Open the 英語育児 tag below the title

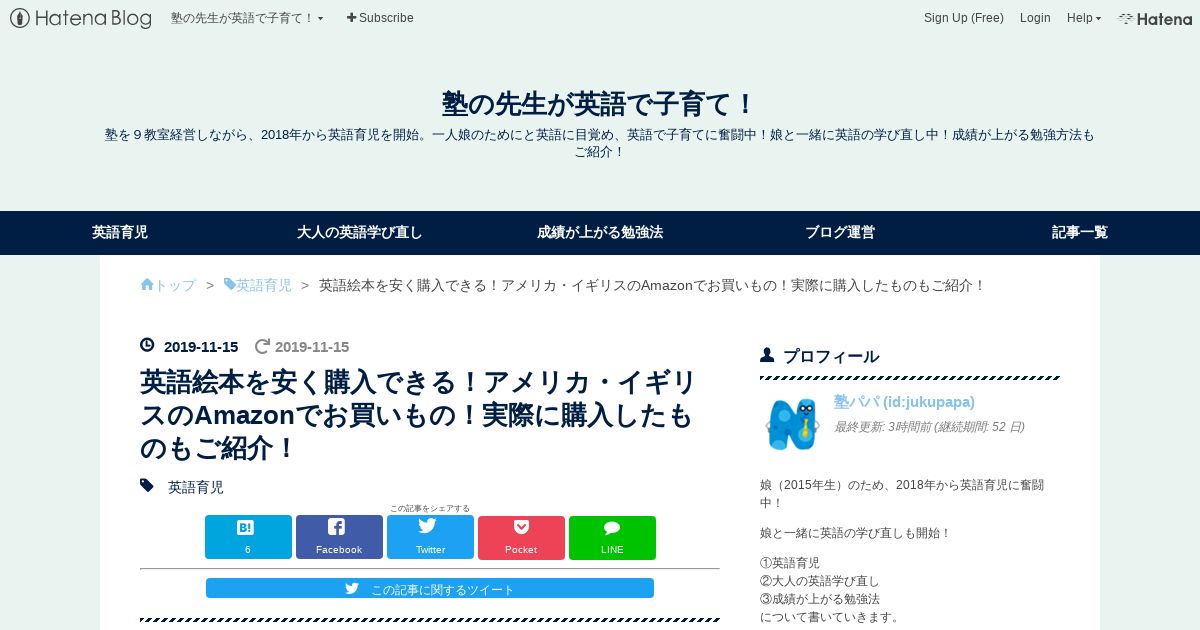[x=196, y=487]
